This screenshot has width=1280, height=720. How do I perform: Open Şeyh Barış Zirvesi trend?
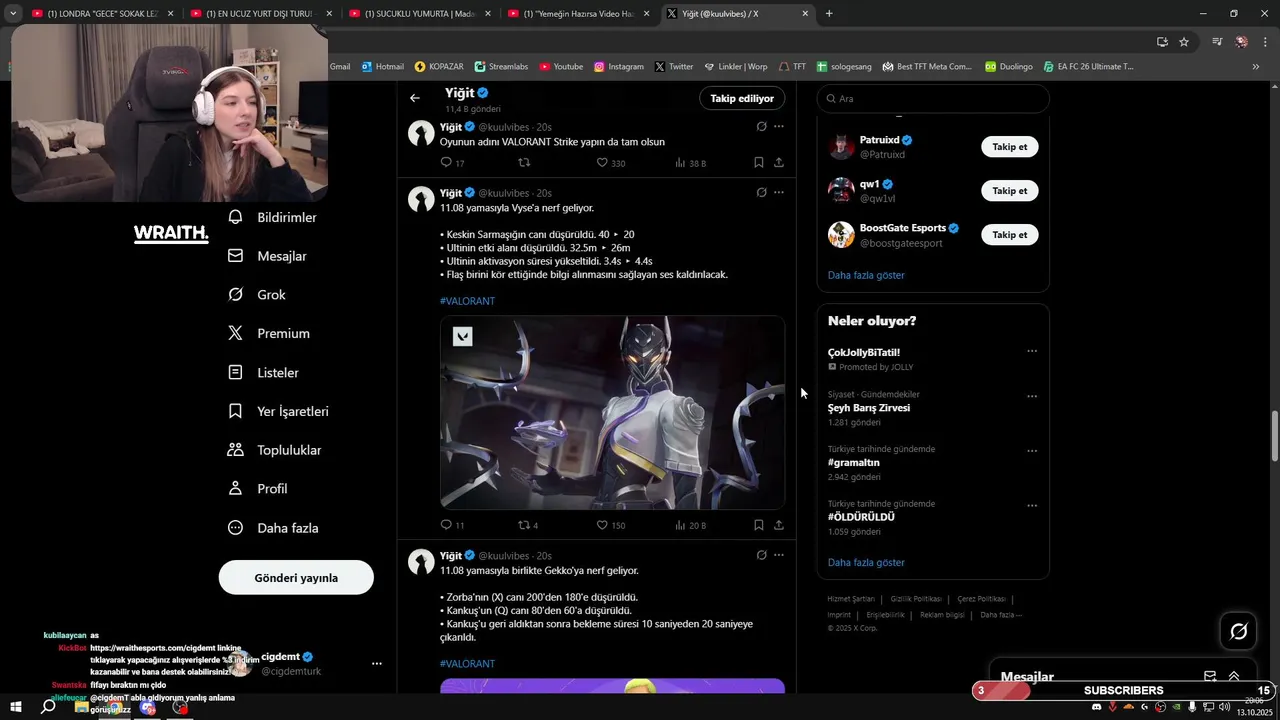click(x=868, y=408)
